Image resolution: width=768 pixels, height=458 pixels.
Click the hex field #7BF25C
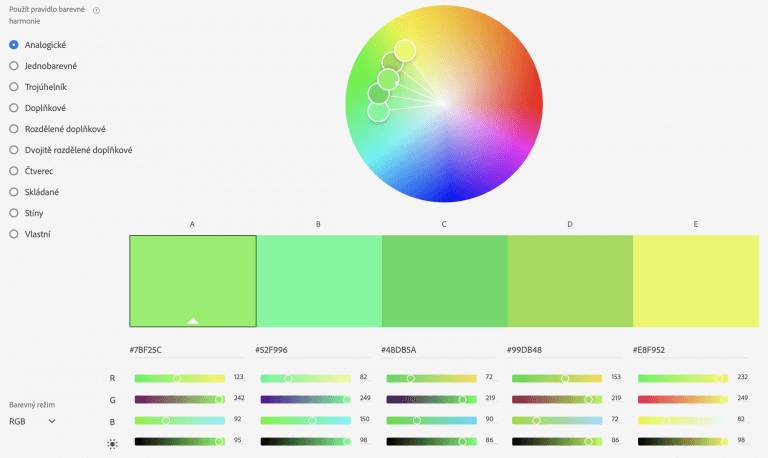[187, 350]
